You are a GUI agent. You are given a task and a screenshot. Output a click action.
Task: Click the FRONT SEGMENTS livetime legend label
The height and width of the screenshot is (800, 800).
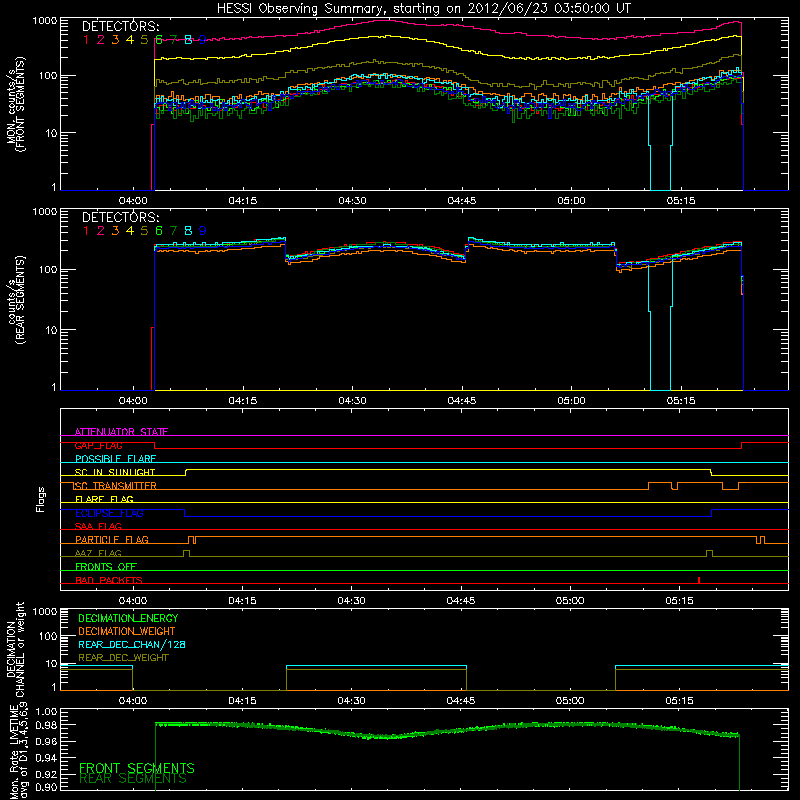tap(137, 768)
